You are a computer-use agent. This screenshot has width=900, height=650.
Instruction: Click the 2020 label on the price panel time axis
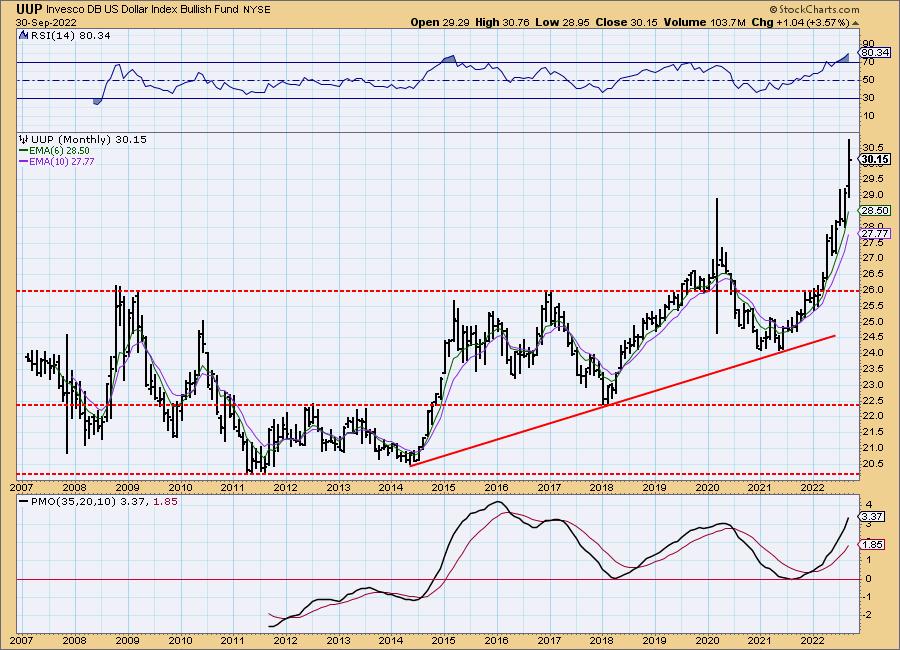(x=707, y=488)
